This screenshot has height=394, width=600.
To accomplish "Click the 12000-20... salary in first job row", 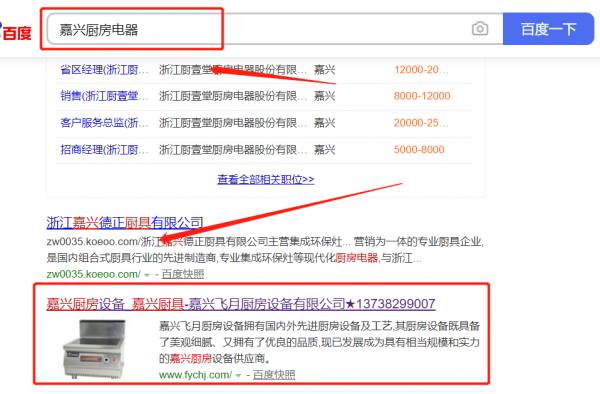I will tap(421, 70).
